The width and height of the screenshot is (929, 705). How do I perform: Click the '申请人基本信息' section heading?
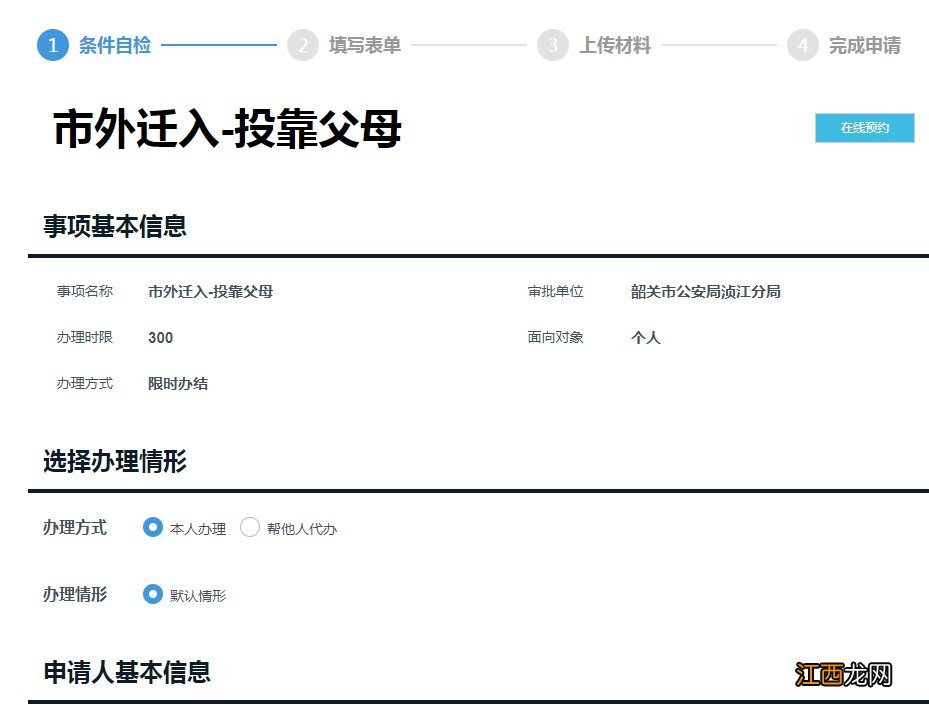124,673
